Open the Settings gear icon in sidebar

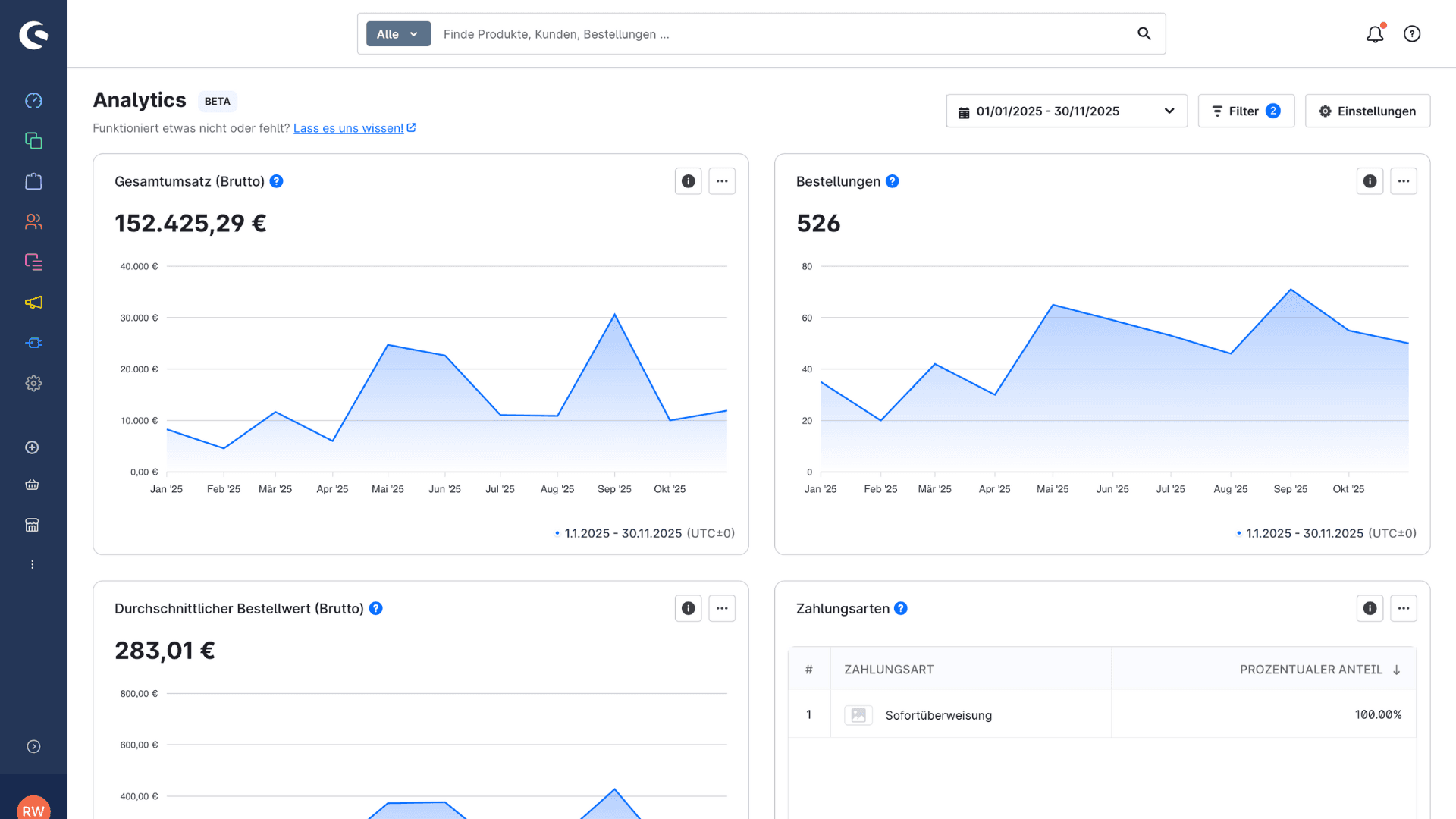point(33,384)
